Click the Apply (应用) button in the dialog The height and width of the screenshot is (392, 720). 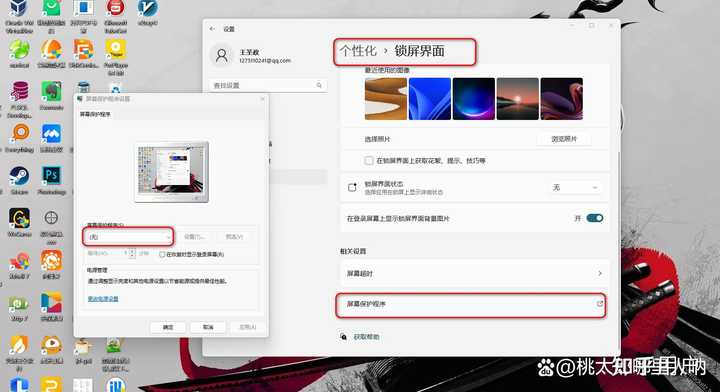click(x=248, y=327)
